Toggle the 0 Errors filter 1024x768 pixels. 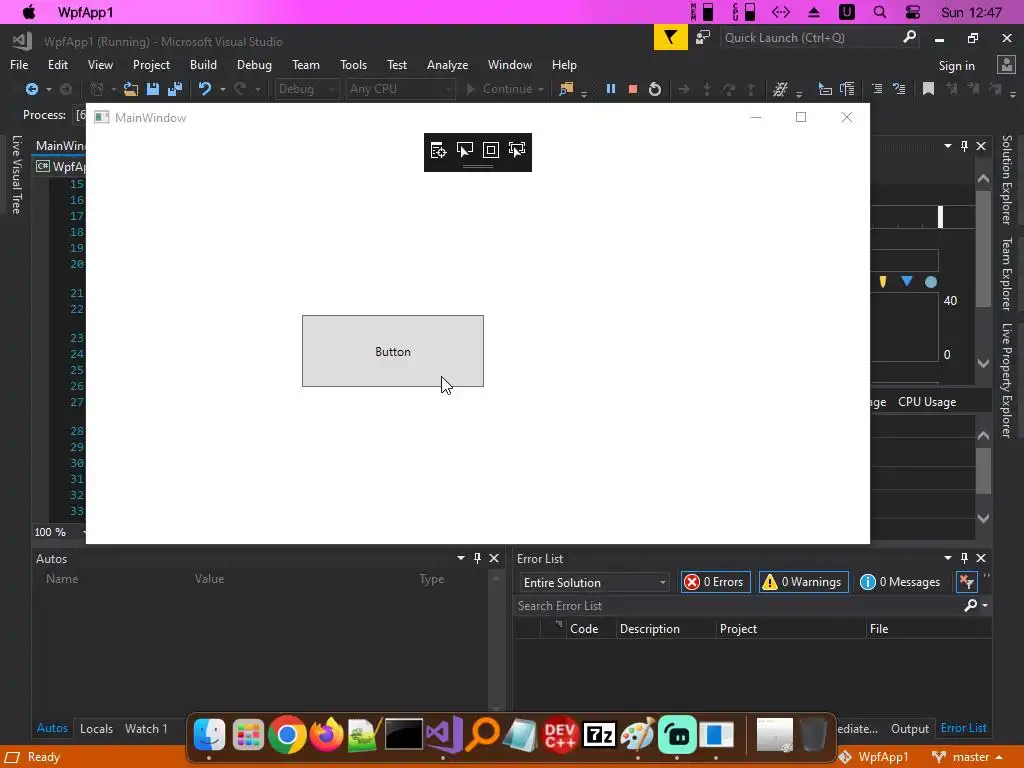coord(715,582)
